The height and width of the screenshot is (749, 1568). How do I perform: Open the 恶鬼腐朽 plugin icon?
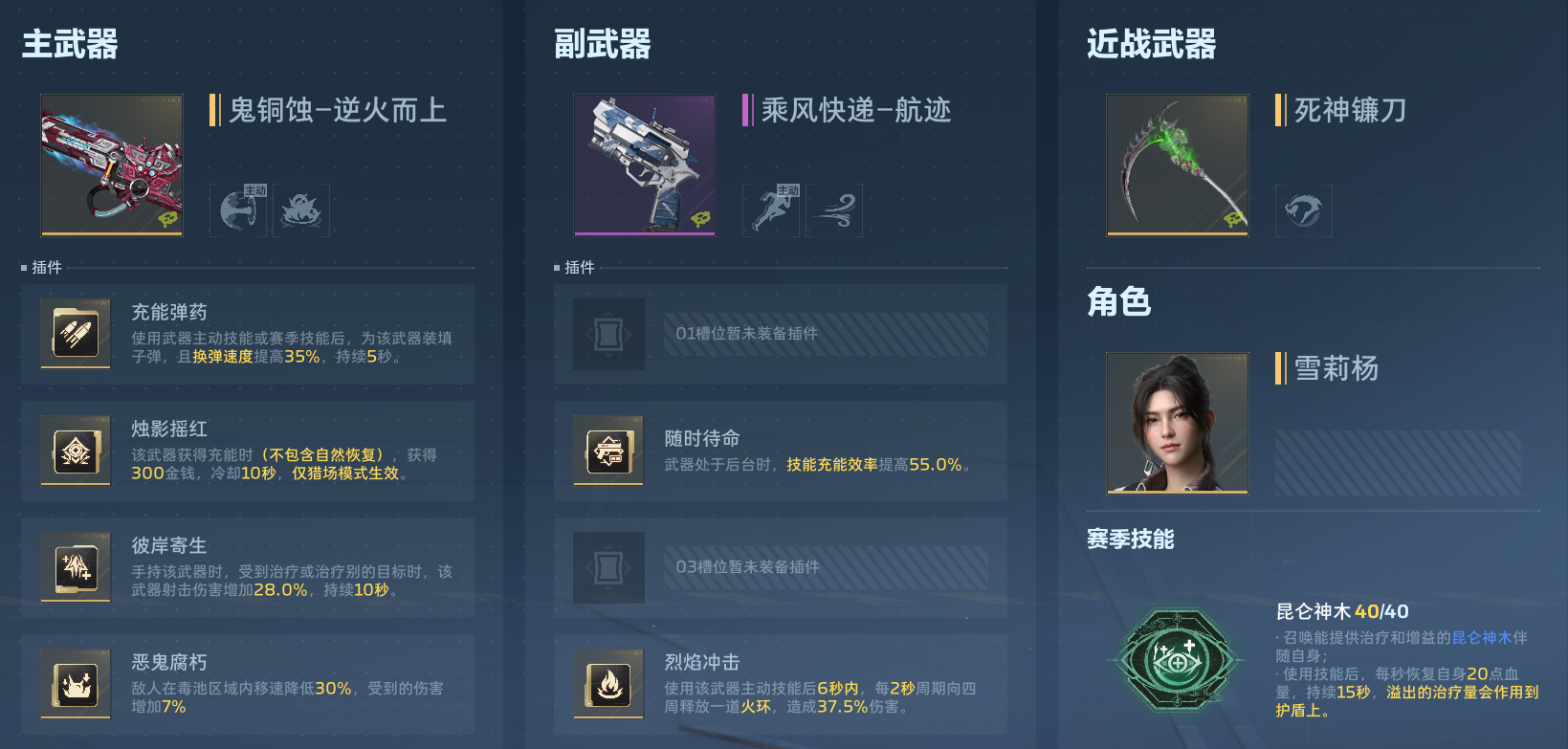(x=76, y=684)
